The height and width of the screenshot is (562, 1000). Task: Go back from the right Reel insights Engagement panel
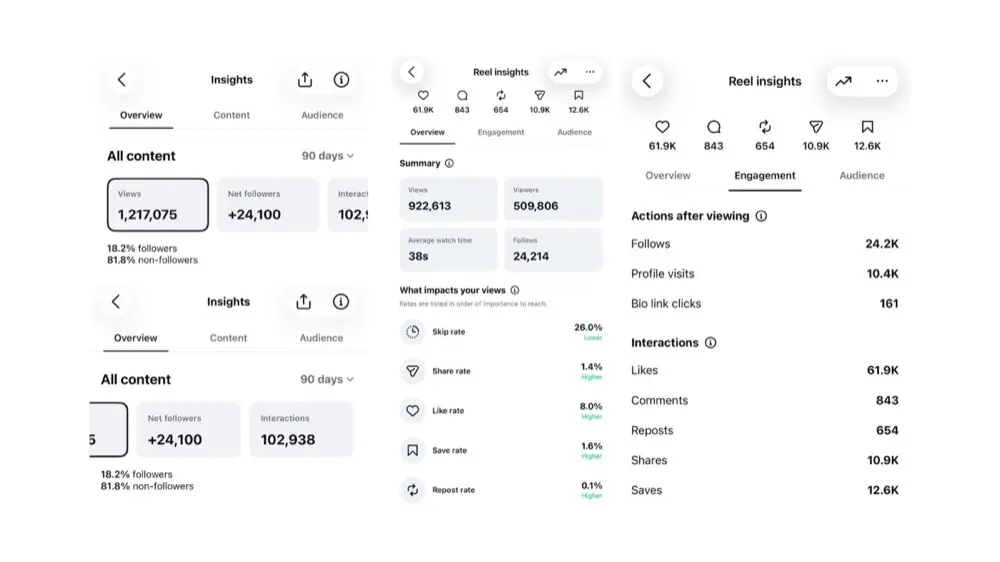pos(647,81)
